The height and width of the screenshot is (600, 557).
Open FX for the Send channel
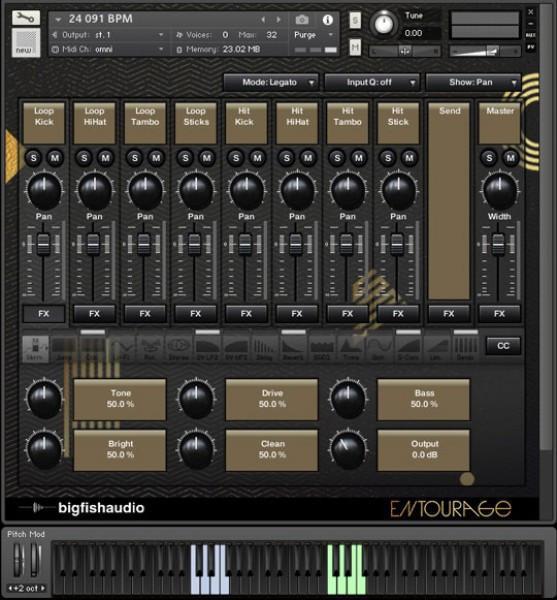tap(449, 314)
